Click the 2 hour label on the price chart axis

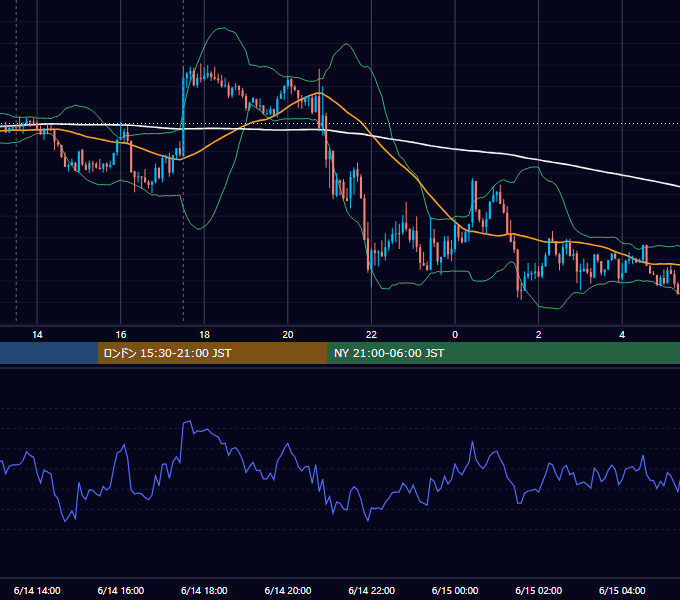coord(539,335)
